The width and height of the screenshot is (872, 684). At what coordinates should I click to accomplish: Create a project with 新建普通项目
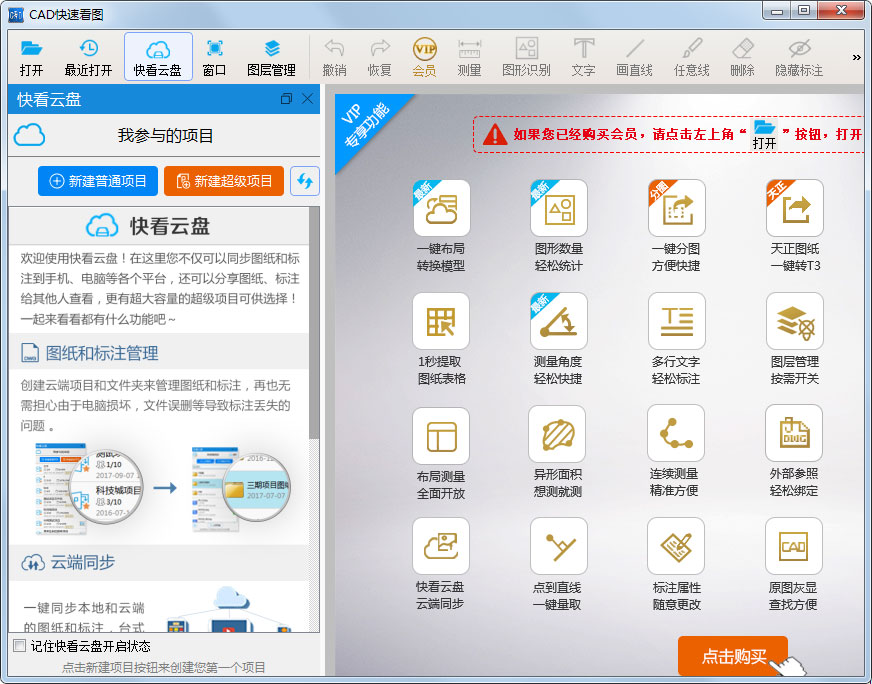tap(98, 181)
